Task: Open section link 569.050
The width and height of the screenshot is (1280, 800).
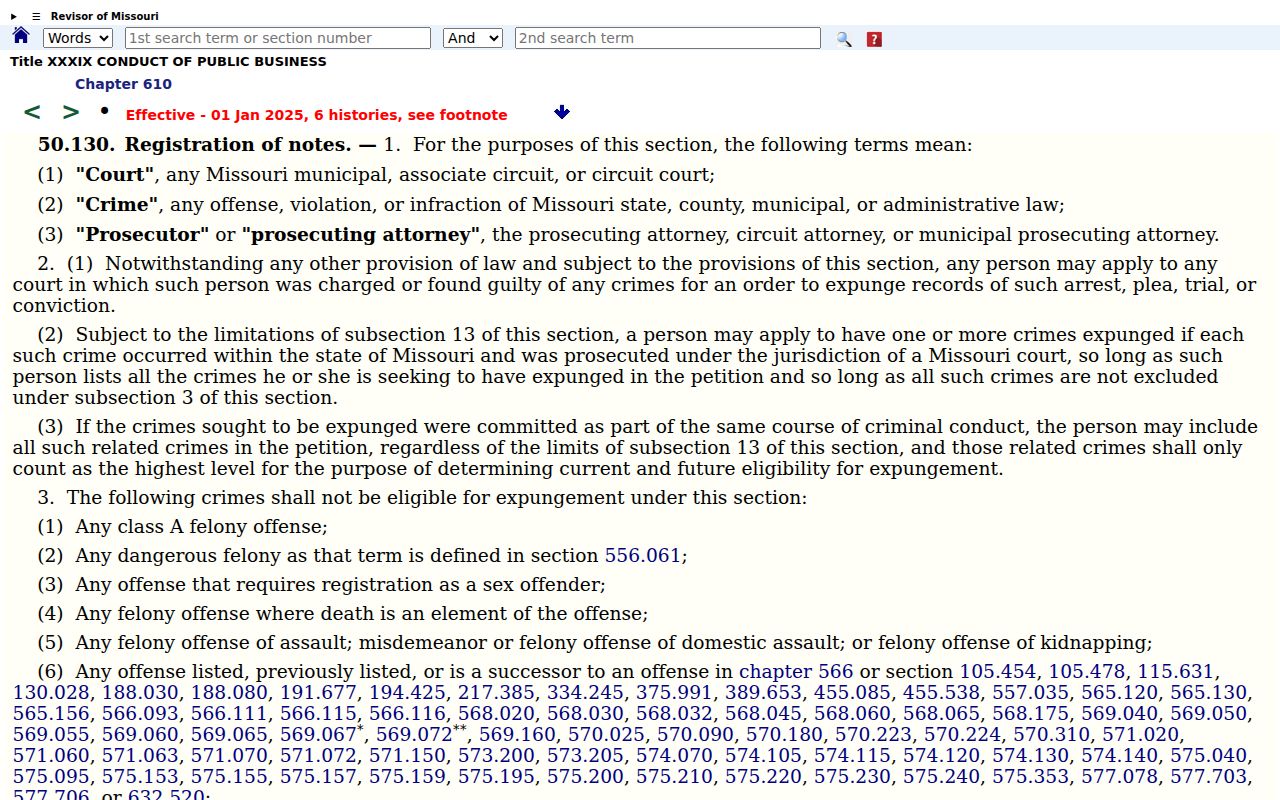Action: tap(1208, 713)
